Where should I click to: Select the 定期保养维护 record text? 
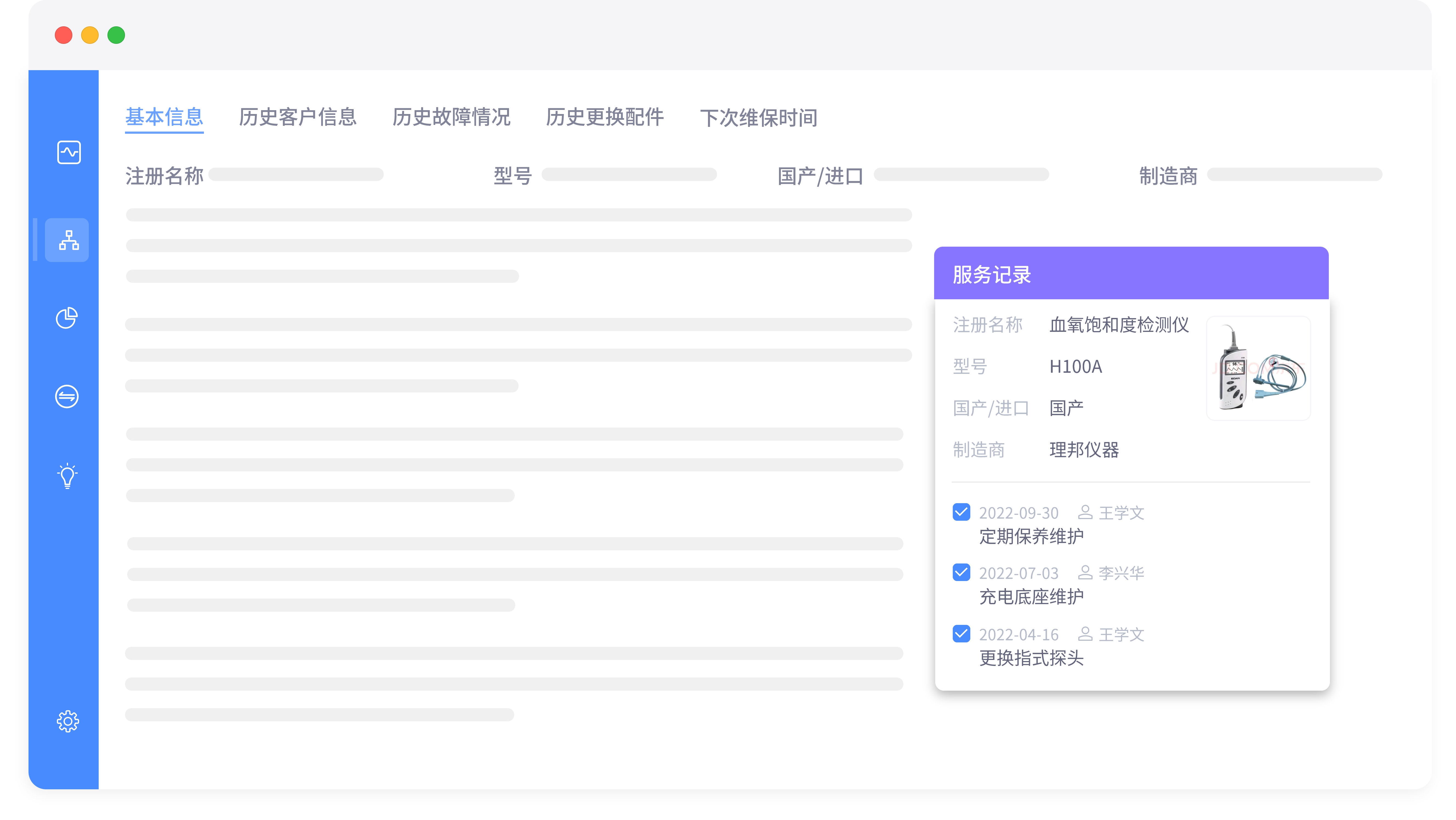[x=1031, y=536]
